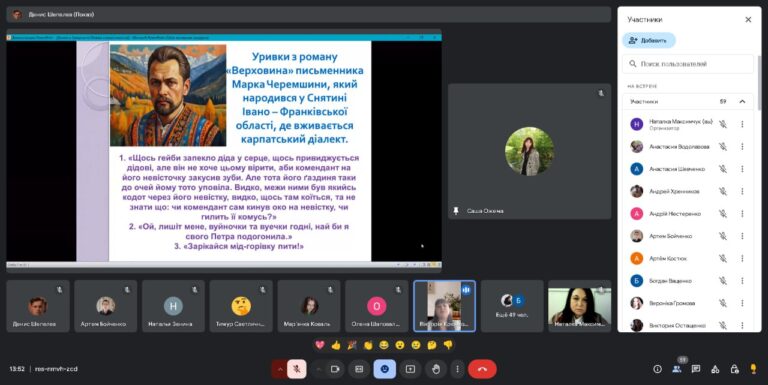
Task: Open video settings arrow beside camera
Action: coord(319,369)
